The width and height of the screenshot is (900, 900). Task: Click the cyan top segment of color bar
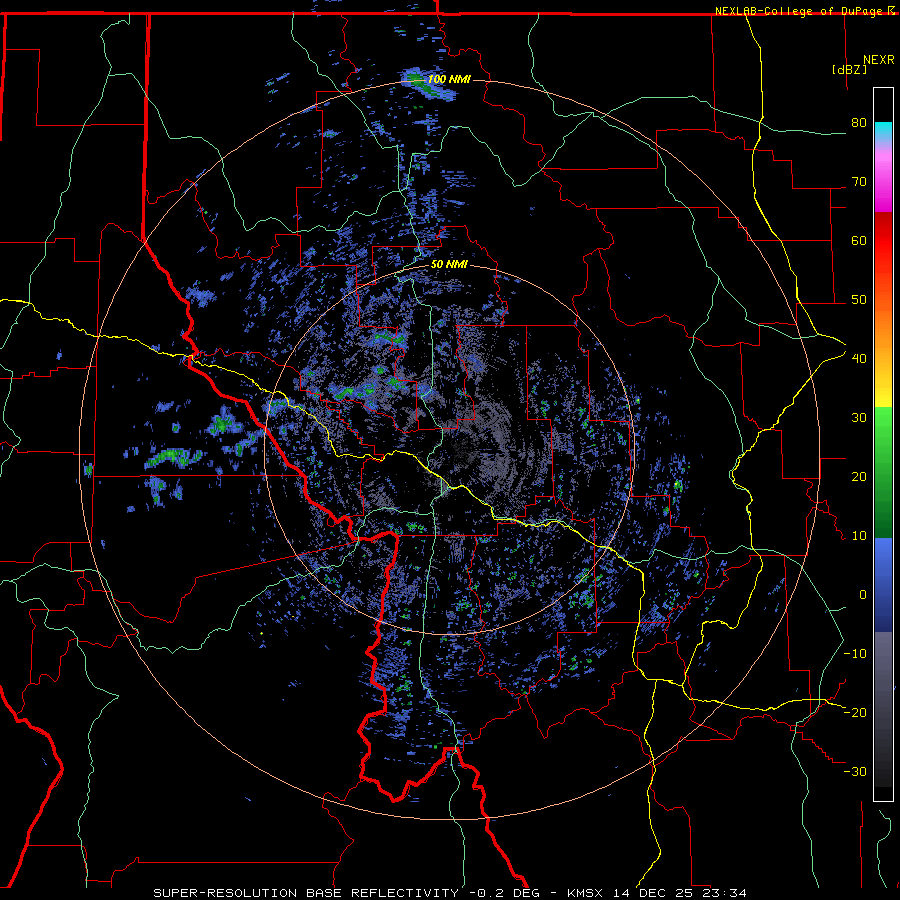coord(883,132)
